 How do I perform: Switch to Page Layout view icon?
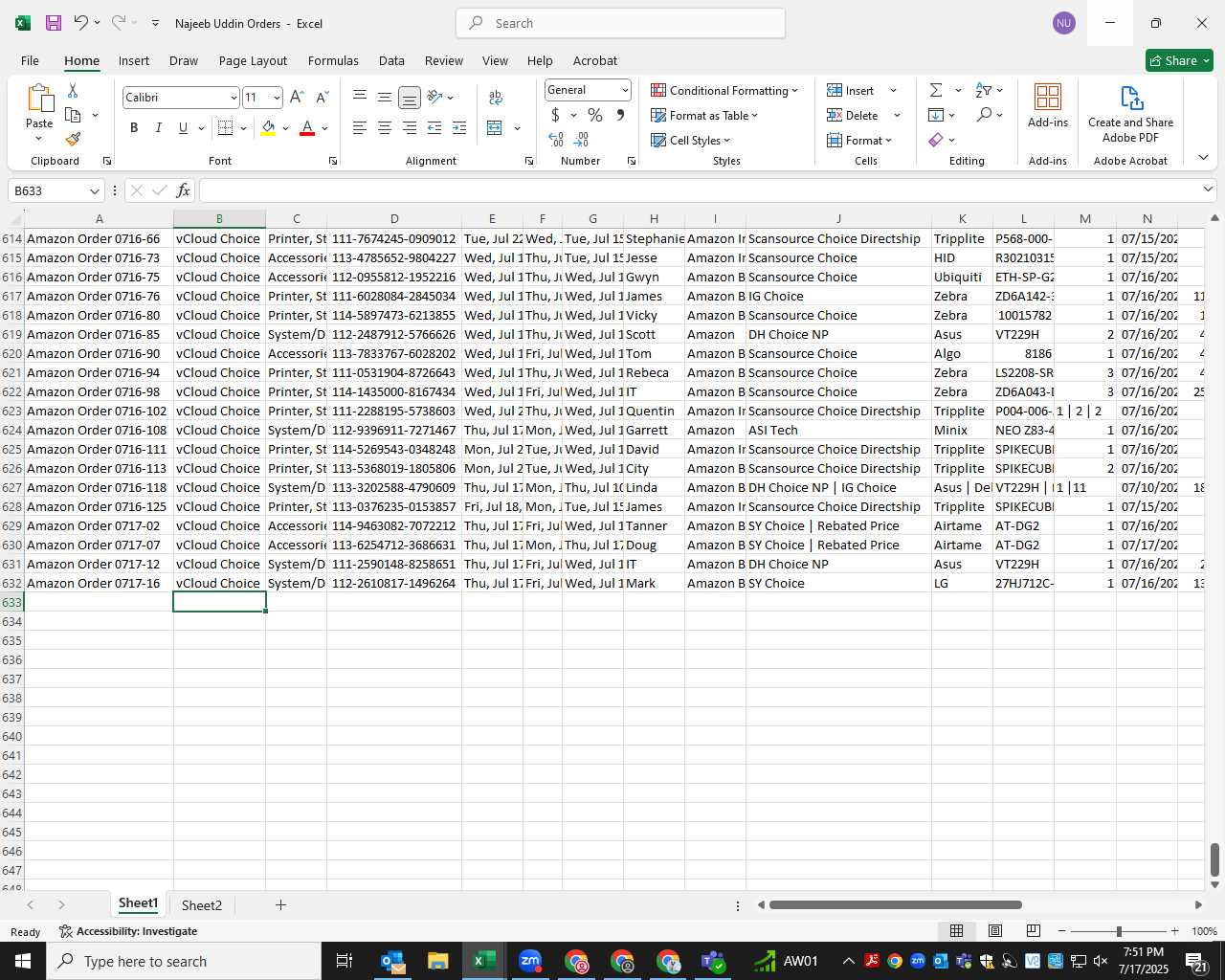point(995,931)
